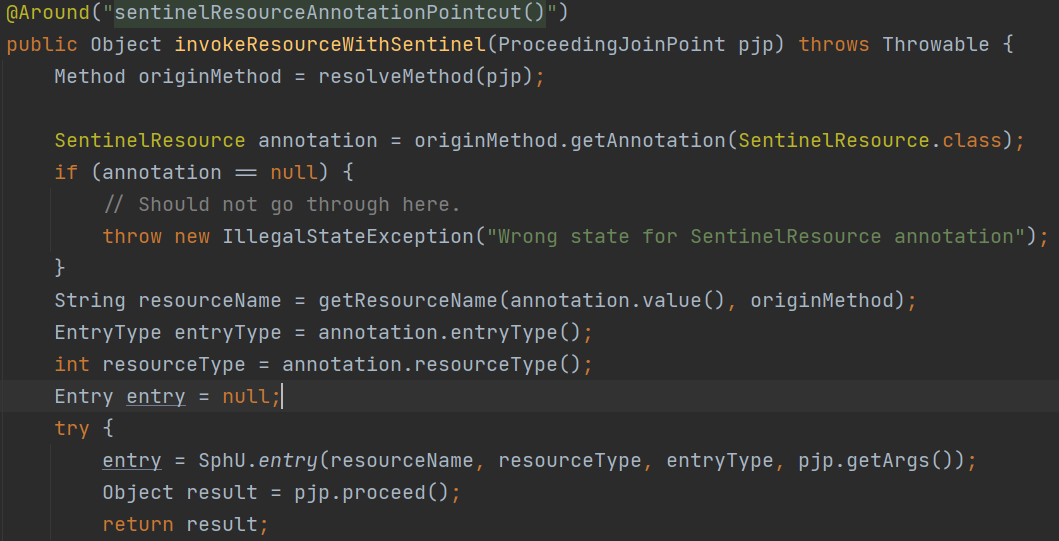The height and width of the screenshot is (541, 1059).
Task: Click the class keyword after SentinelResource
Action: point(971,141)
